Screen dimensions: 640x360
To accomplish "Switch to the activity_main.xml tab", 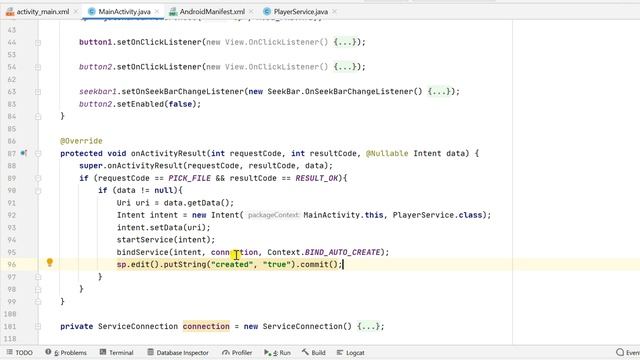I will (x=42, y=11).
